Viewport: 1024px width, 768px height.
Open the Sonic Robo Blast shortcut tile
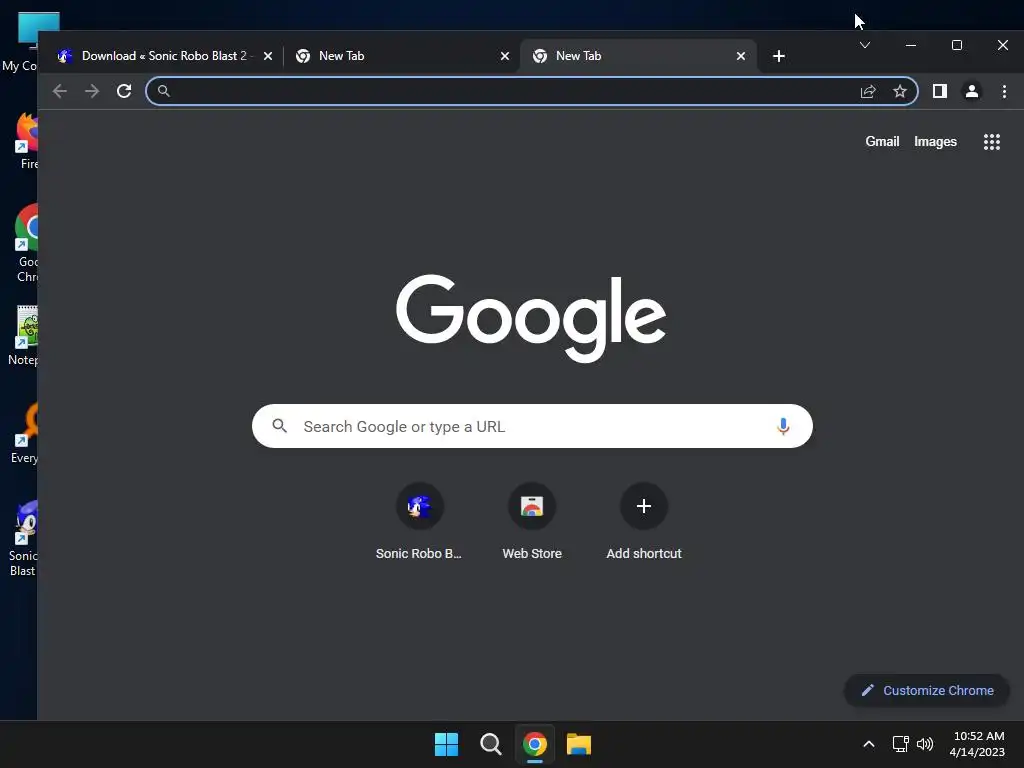tap(419, 522)
